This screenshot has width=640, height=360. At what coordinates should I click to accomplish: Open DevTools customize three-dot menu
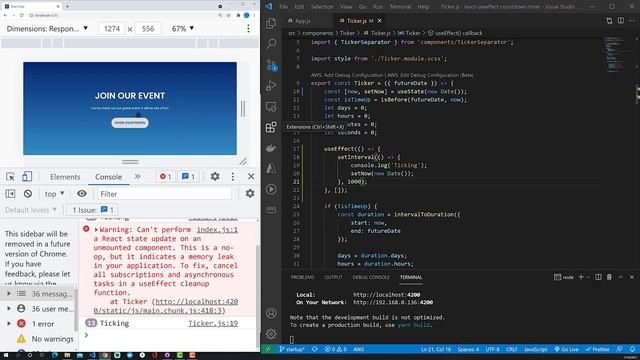233,176
